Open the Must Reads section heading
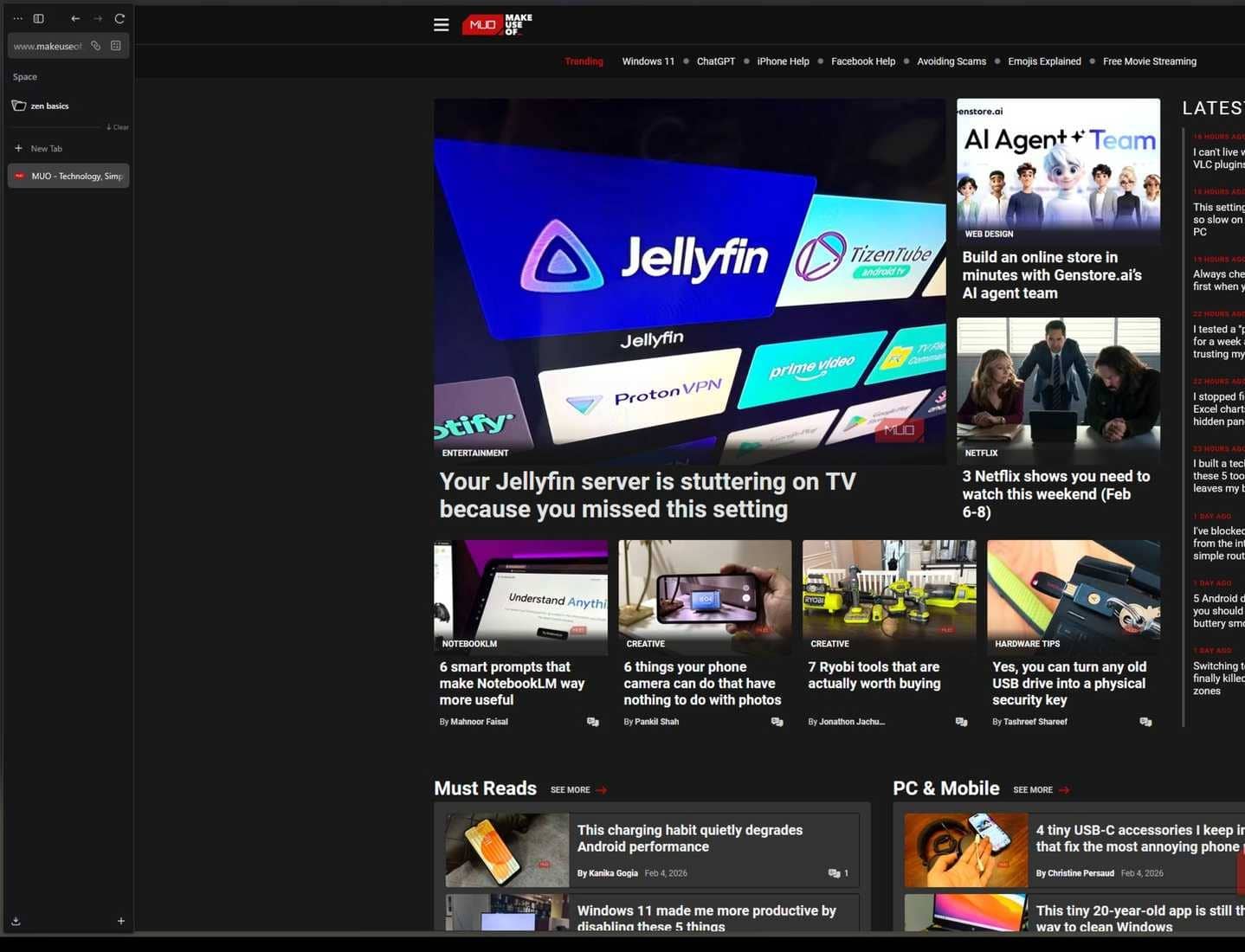Viewport: 1245px width, 952px height. click(485, 788)
